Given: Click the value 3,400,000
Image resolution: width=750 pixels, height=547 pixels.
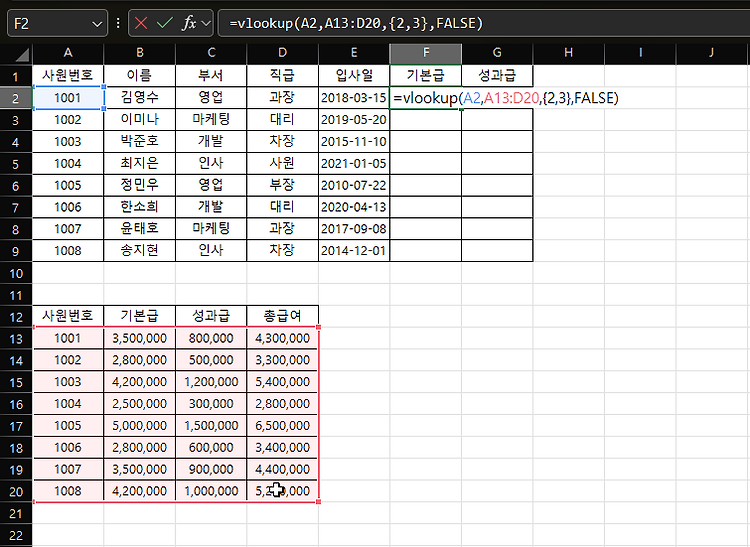Looking at the screenshot, I should (x=282, y=448).
